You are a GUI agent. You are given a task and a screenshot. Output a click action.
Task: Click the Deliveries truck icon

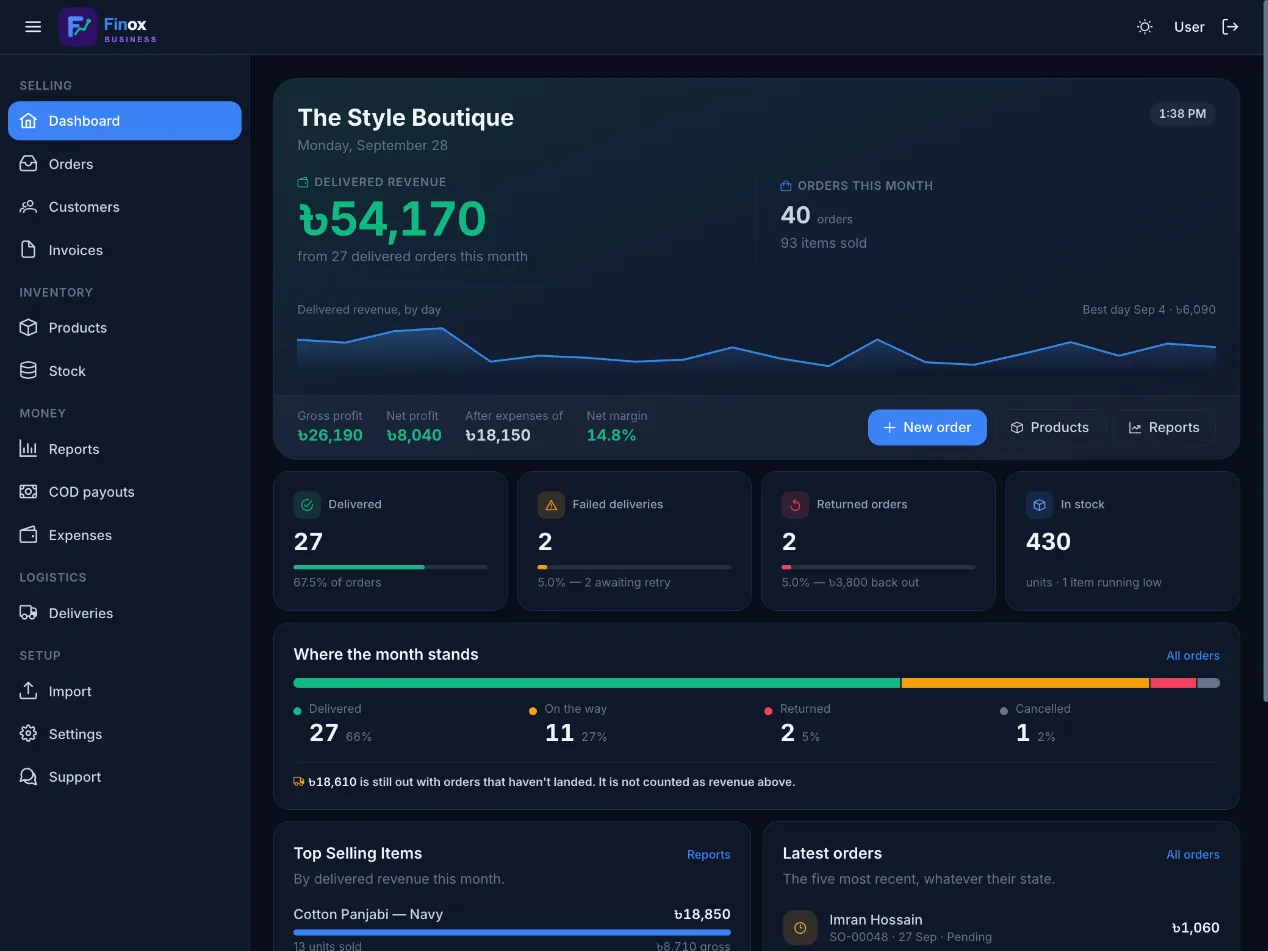coord(29,613)
